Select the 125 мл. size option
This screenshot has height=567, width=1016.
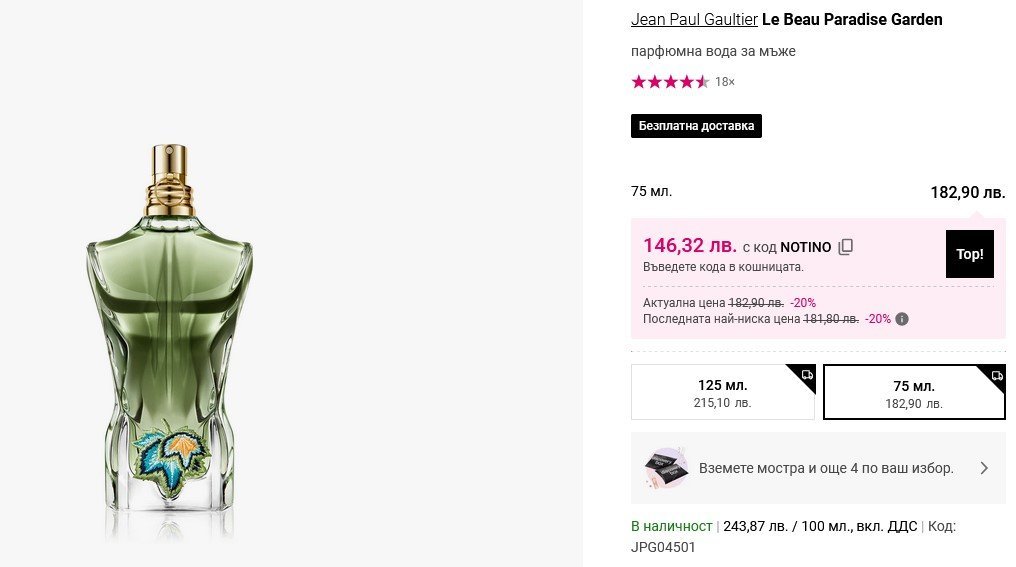tap(722, 393)
